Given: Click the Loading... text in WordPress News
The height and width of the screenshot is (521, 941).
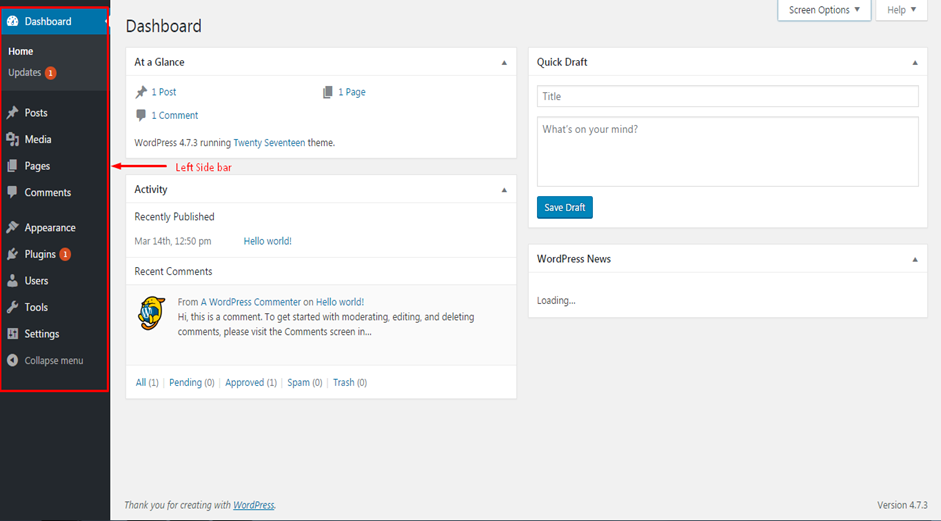Looking at the screenshot, I should (556, 301).
